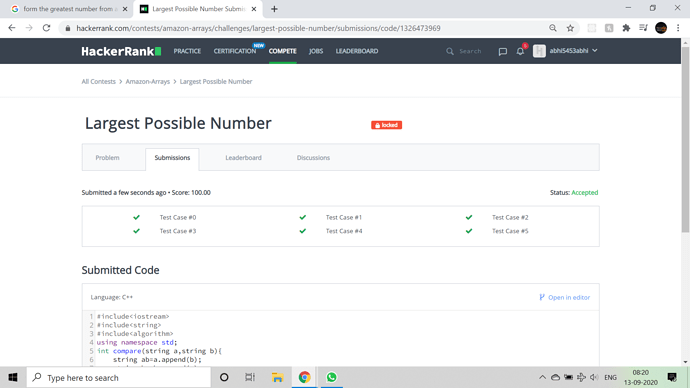Screen dimensions: 690x388
Task: Click the red locked badge
Action: (x=386, y=125)
